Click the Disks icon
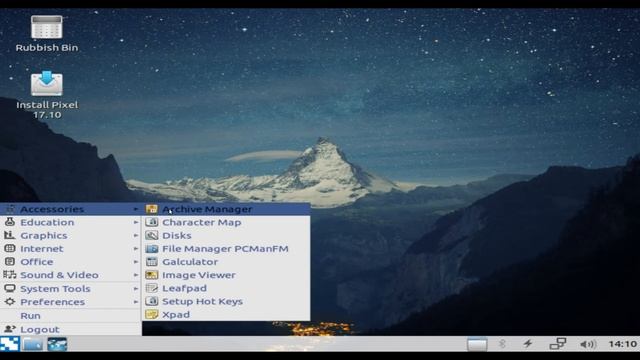 [x=151, y=235]
